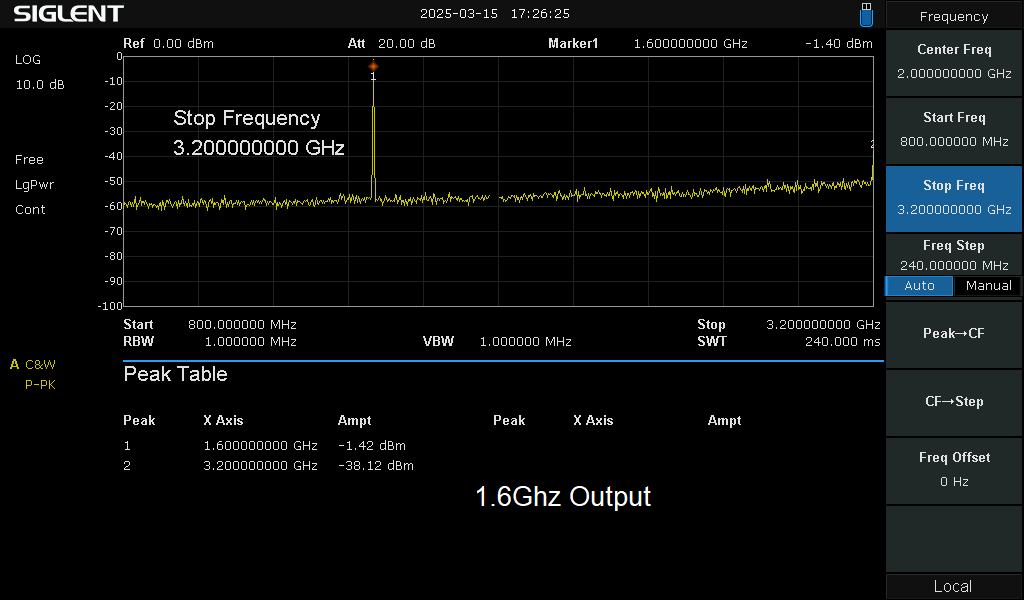Screen dimensions: 1024x600
Task: Open the Freq Offset softkey
Action: 953,470
